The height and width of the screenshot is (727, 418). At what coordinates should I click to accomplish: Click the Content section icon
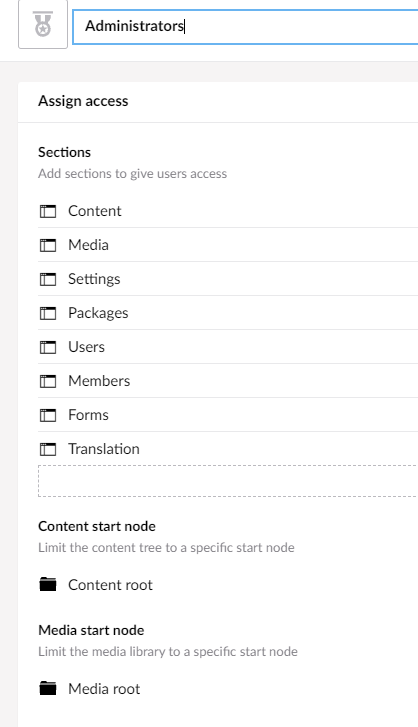[x=48, y=211]
